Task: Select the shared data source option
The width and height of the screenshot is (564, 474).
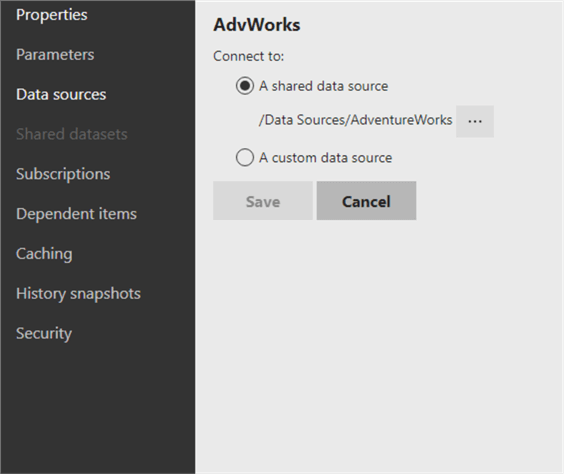Action: (x=245, y=86)
